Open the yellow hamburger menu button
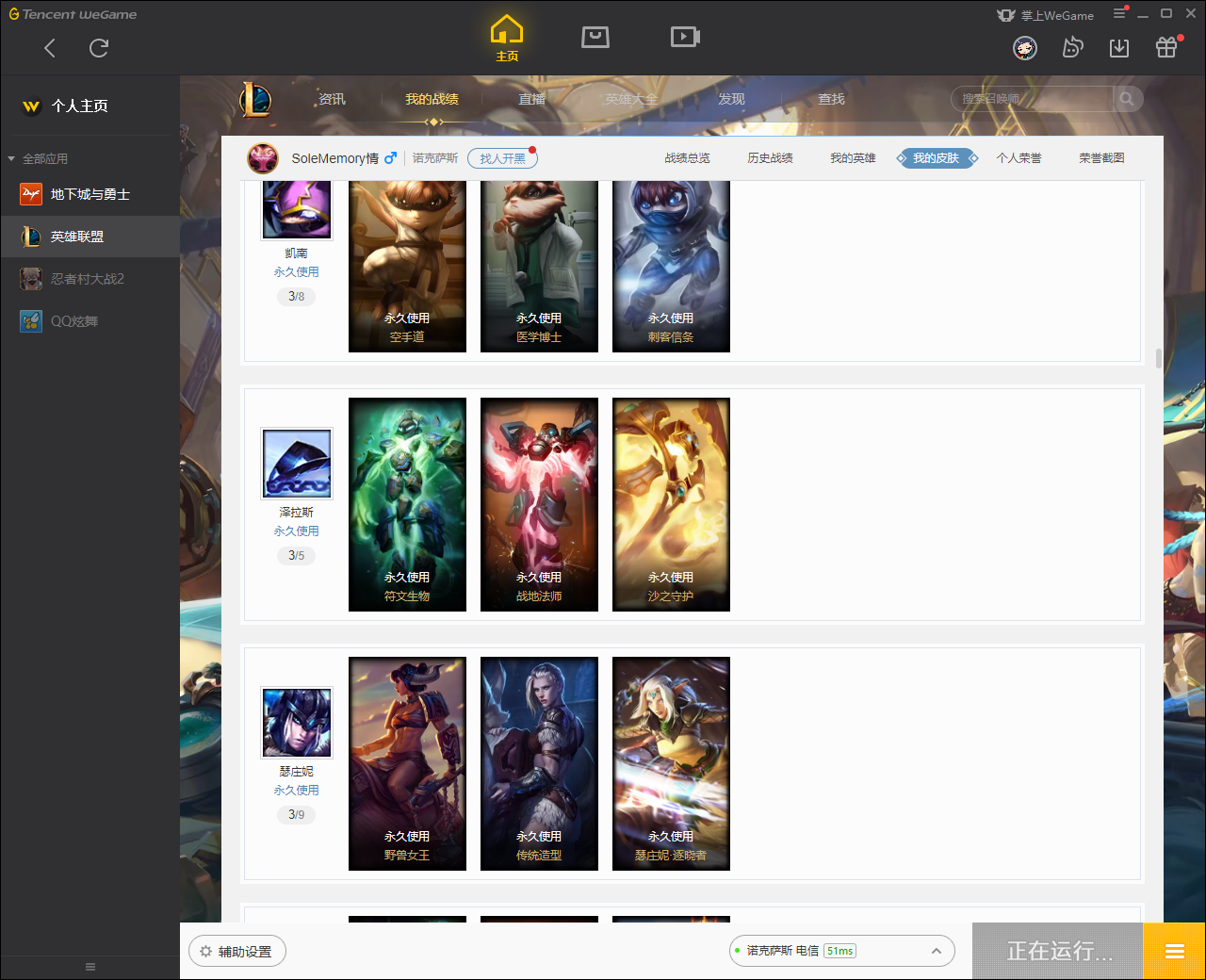The image size is (1206, 980). (1174, 951)
